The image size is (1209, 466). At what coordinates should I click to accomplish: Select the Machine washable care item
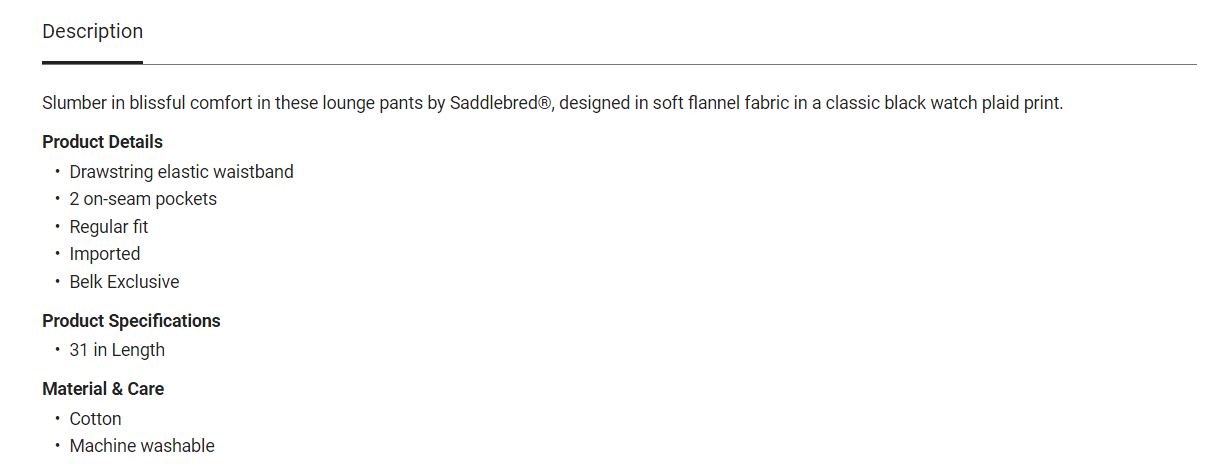pyautogui.click(x=142, y=446)
